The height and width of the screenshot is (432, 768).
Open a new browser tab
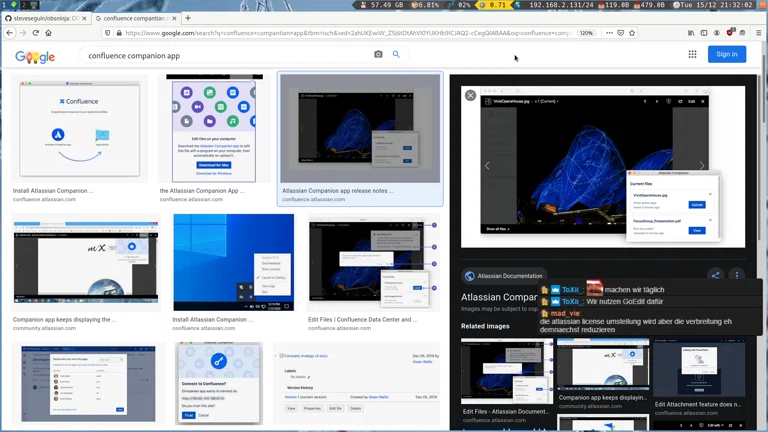(187, 18)
